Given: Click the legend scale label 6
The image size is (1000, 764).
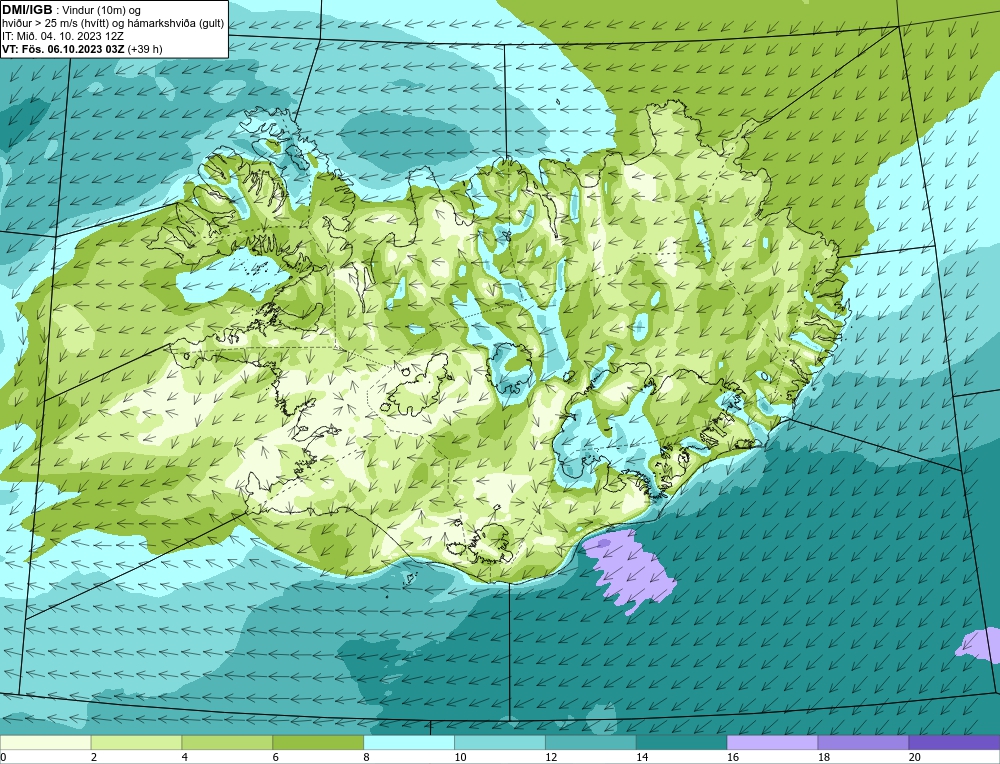Looking at the screenshot, I should click(276, 757).
